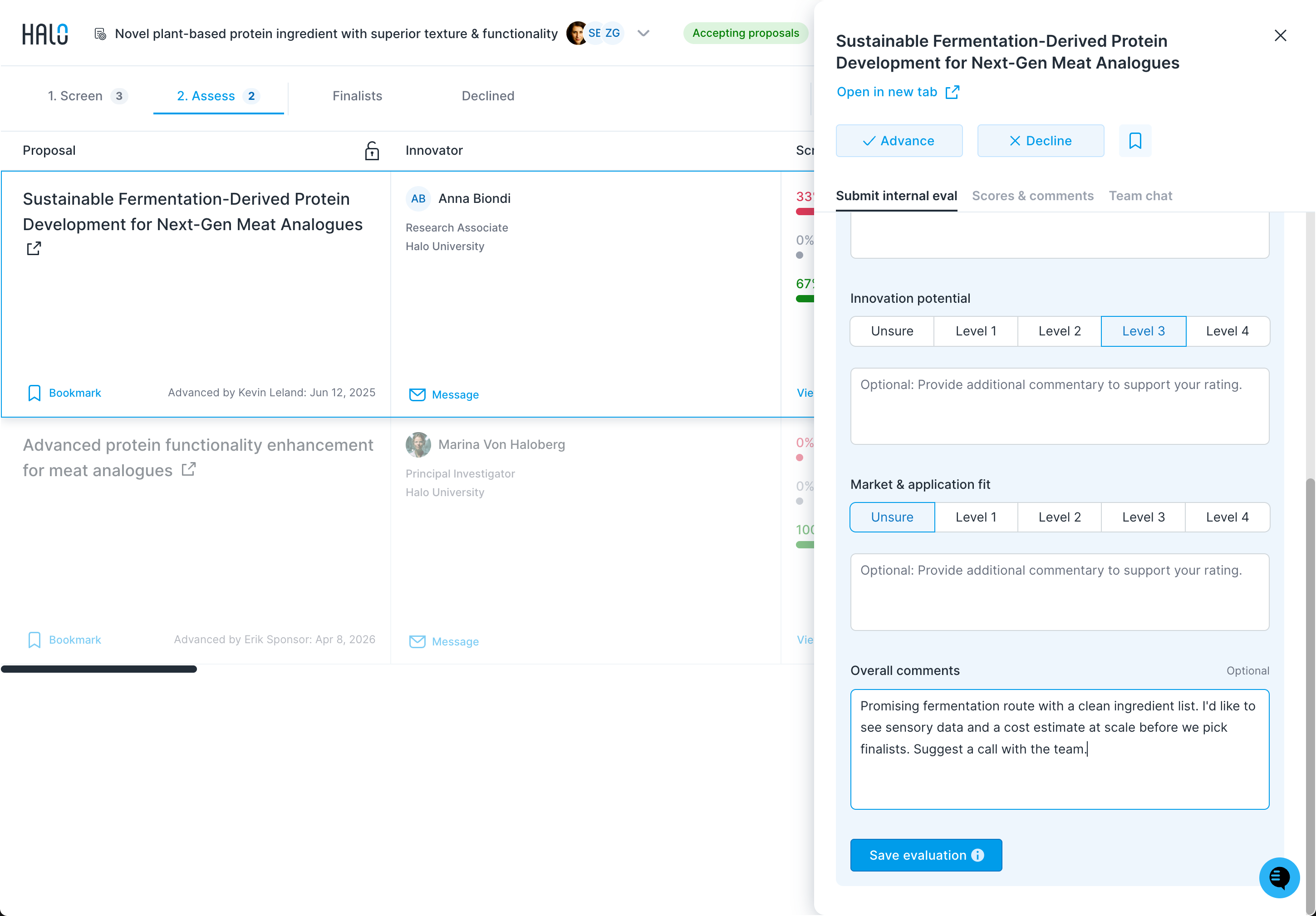Click Anna Biondi's AB avatar

tap(418, 198)
